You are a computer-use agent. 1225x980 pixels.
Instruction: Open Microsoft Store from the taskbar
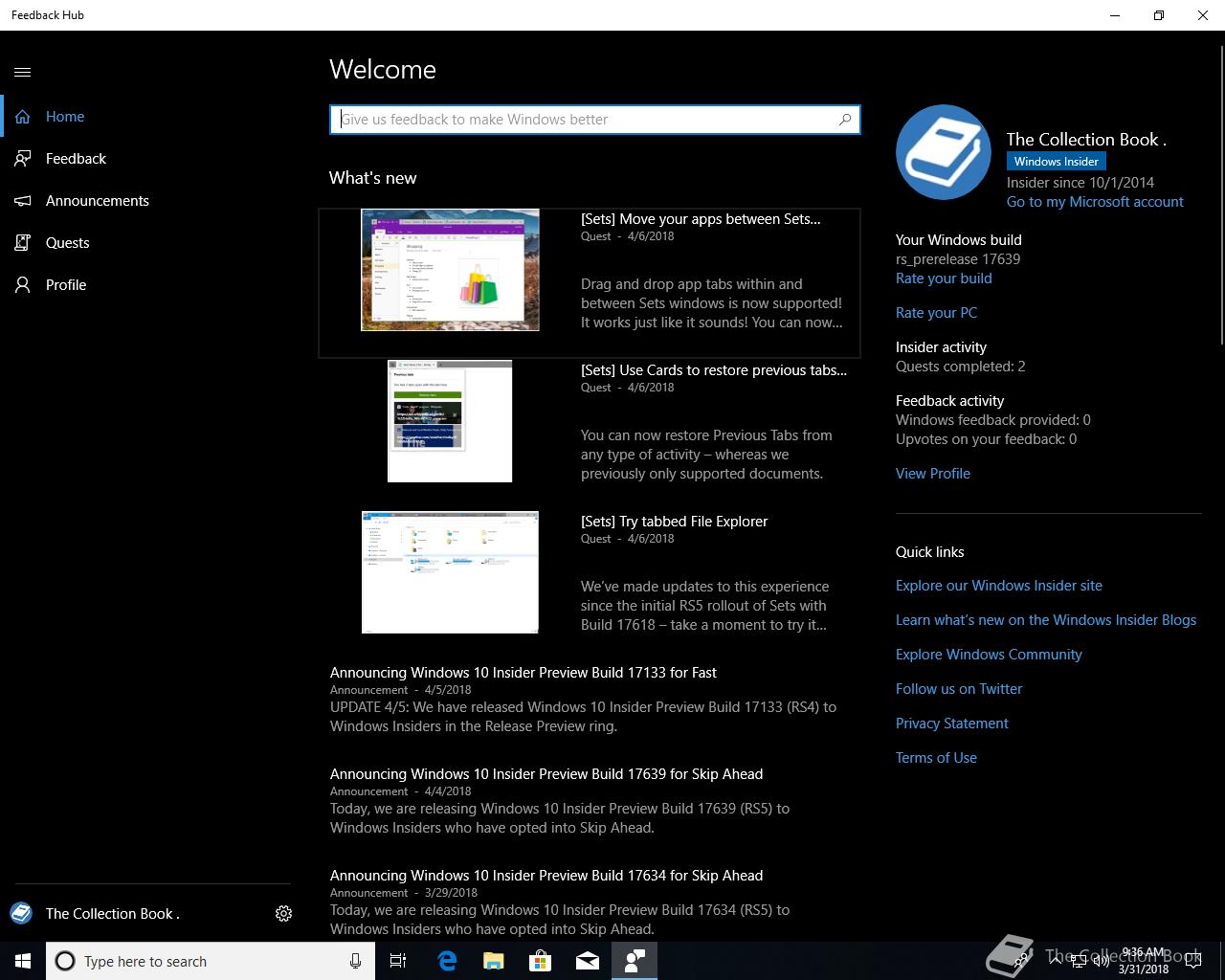(540, 961)
